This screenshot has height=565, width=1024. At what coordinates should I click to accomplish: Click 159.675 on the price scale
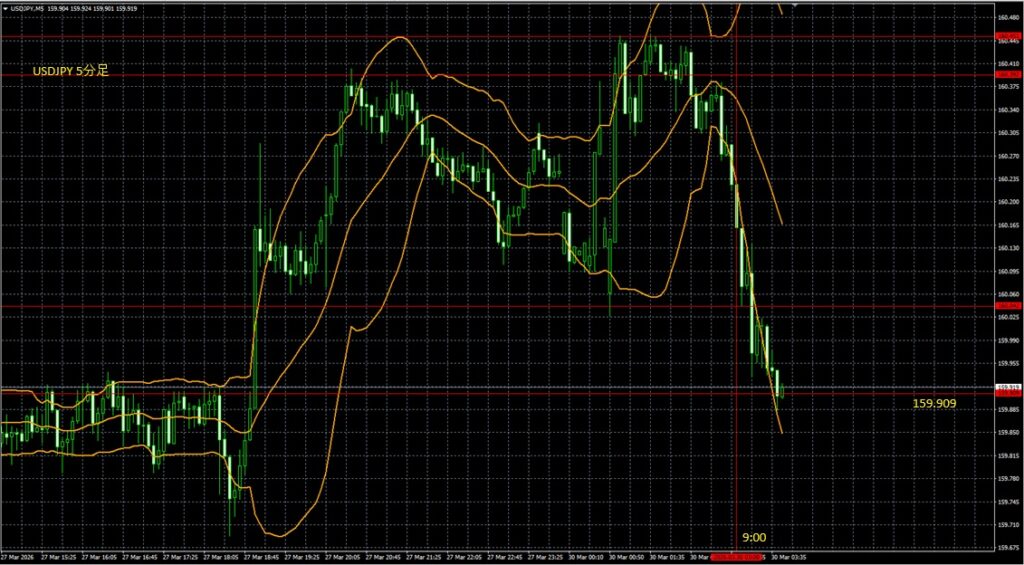(1006, 547)
